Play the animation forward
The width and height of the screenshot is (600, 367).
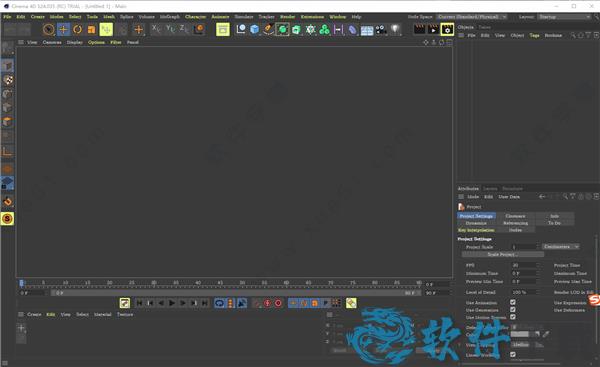click(x=172, y=303)
